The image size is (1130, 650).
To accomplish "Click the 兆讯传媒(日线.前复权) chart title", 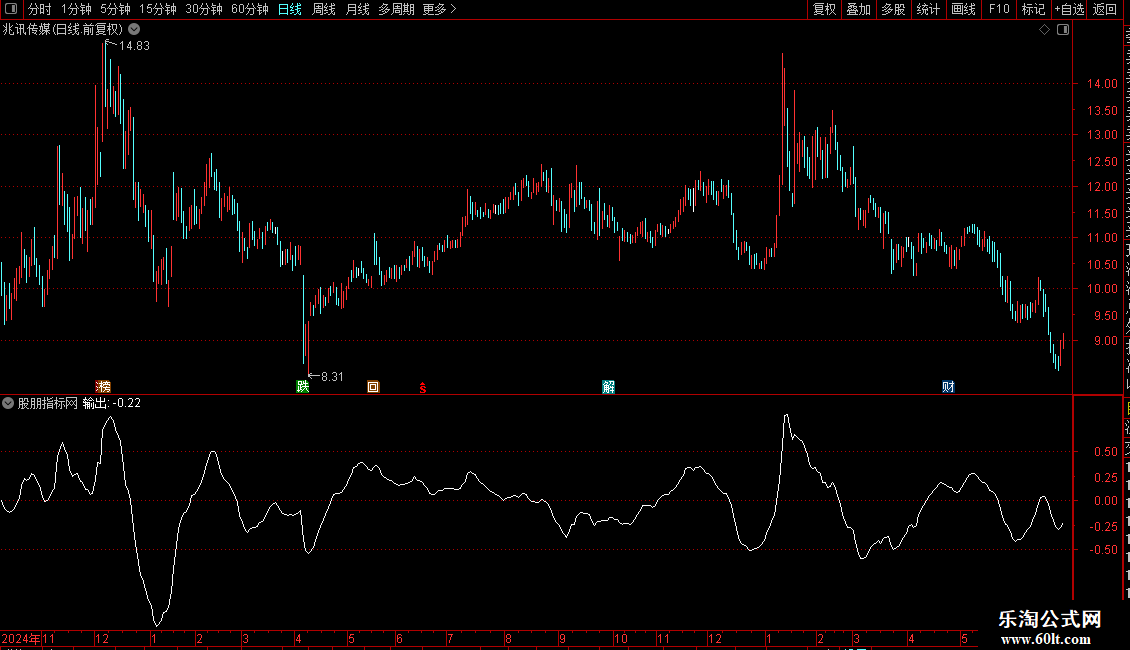I will coord(63,30).
